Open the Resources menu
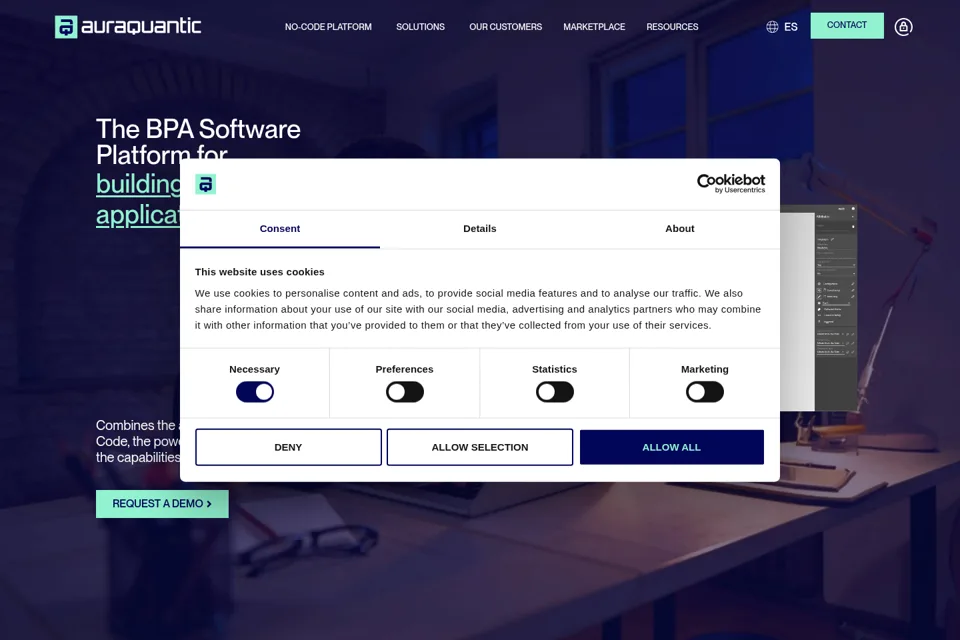The width and height of the screenshot is (960, 640). click(x=672, y=27)
